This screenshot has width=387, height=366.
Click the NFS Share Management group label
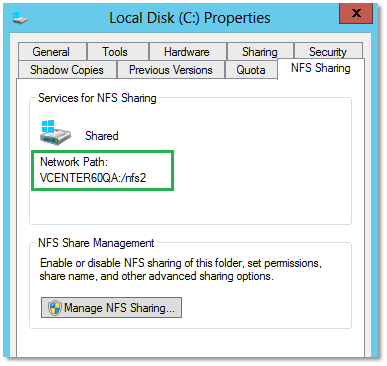click(x=96, y=243)
